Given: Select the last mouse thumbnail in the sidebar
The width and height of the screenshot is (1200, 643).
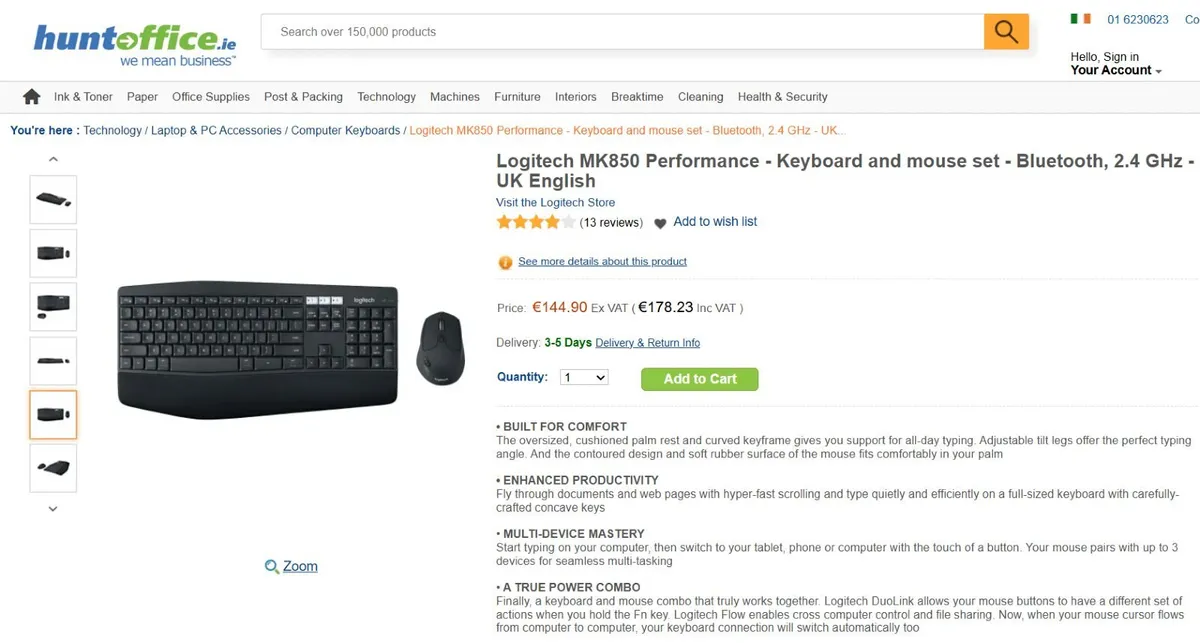Looking at the screenshot, I should pyautogui.click(x=53, y=468).
